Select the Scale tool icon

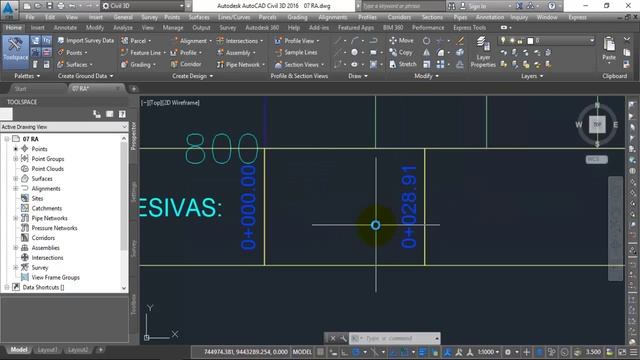tap(426, 64)
